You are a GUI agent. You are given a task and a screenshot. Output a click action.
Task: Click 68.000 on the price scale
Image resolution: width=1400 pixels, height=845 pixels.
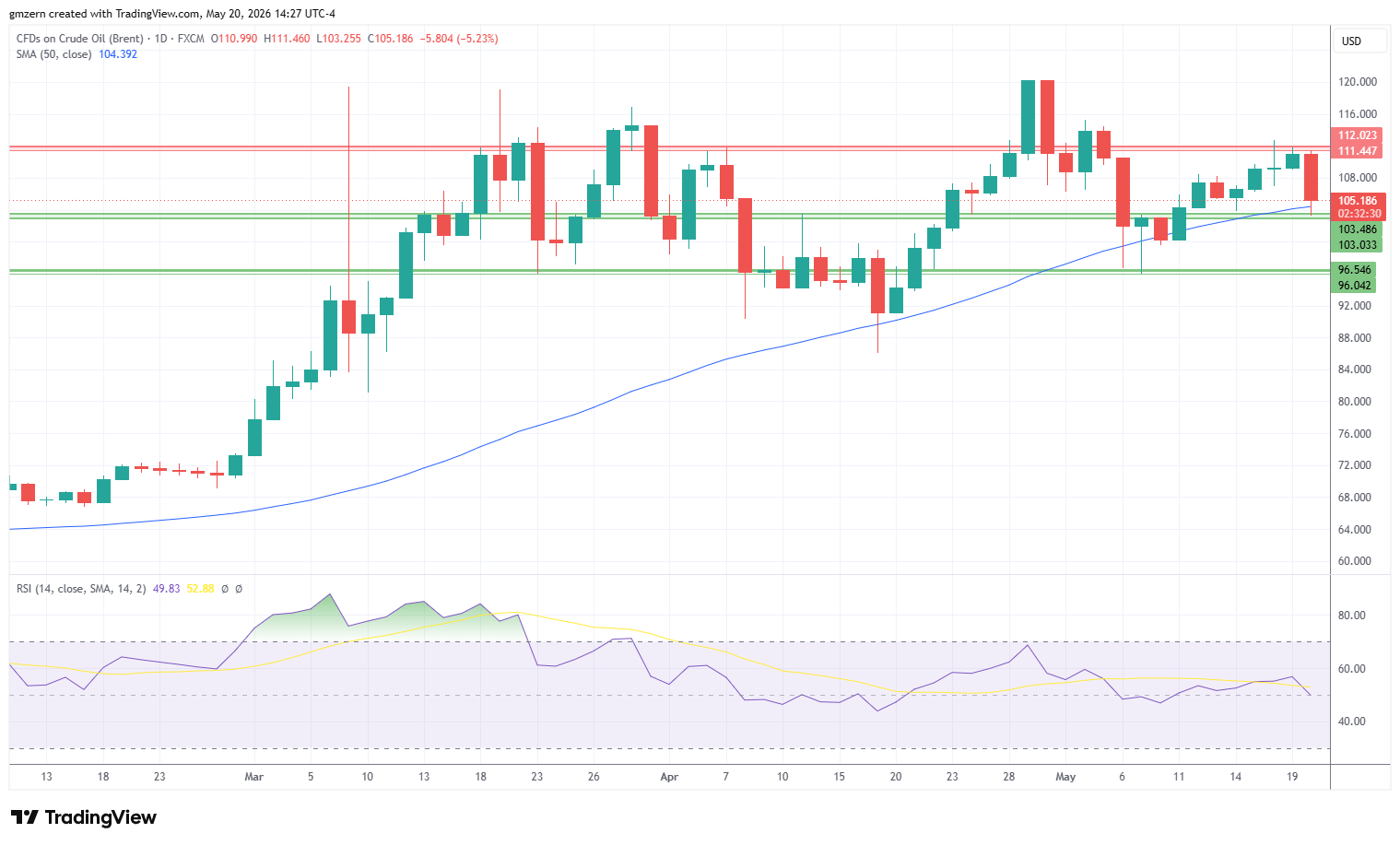tap(1355, 498)
